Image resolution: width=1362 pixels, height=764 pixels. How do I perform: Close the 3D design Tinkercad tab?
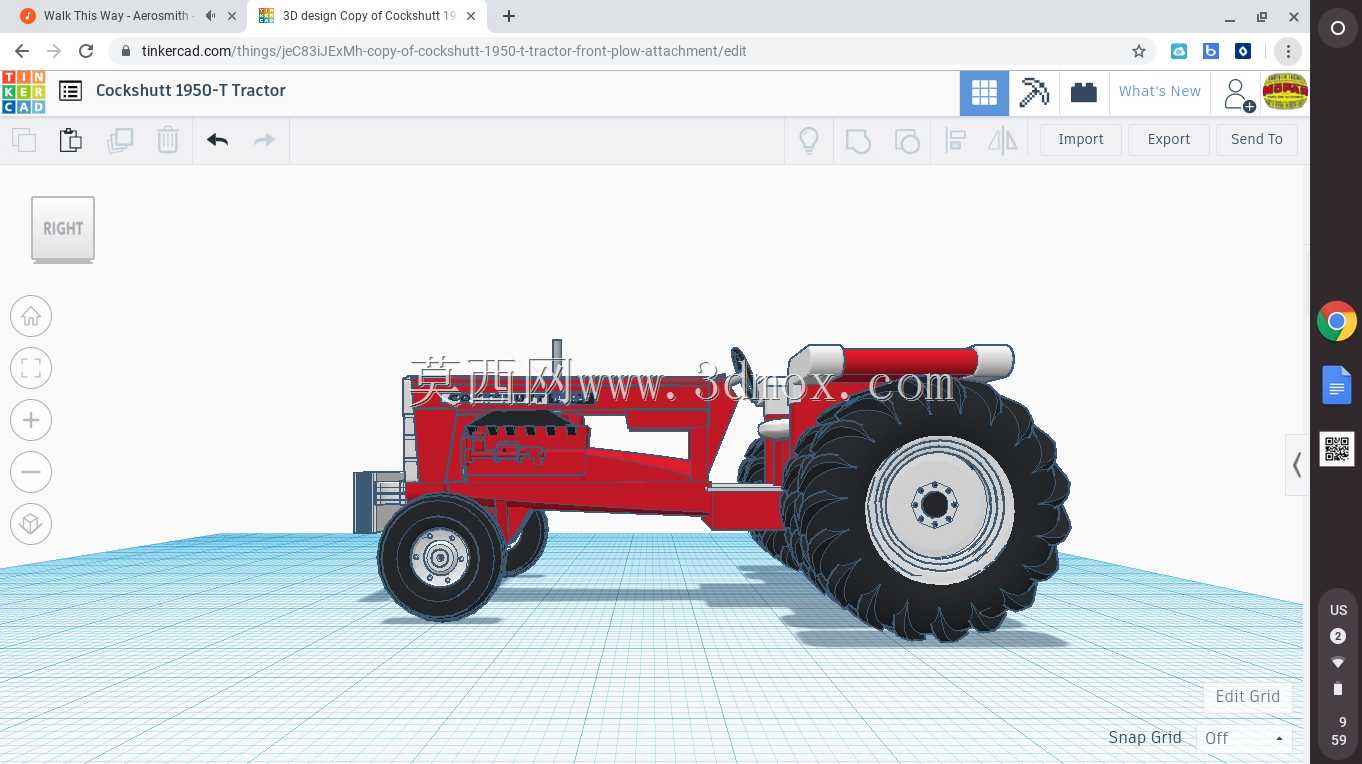pyautogui.click(x=471, y=16)
